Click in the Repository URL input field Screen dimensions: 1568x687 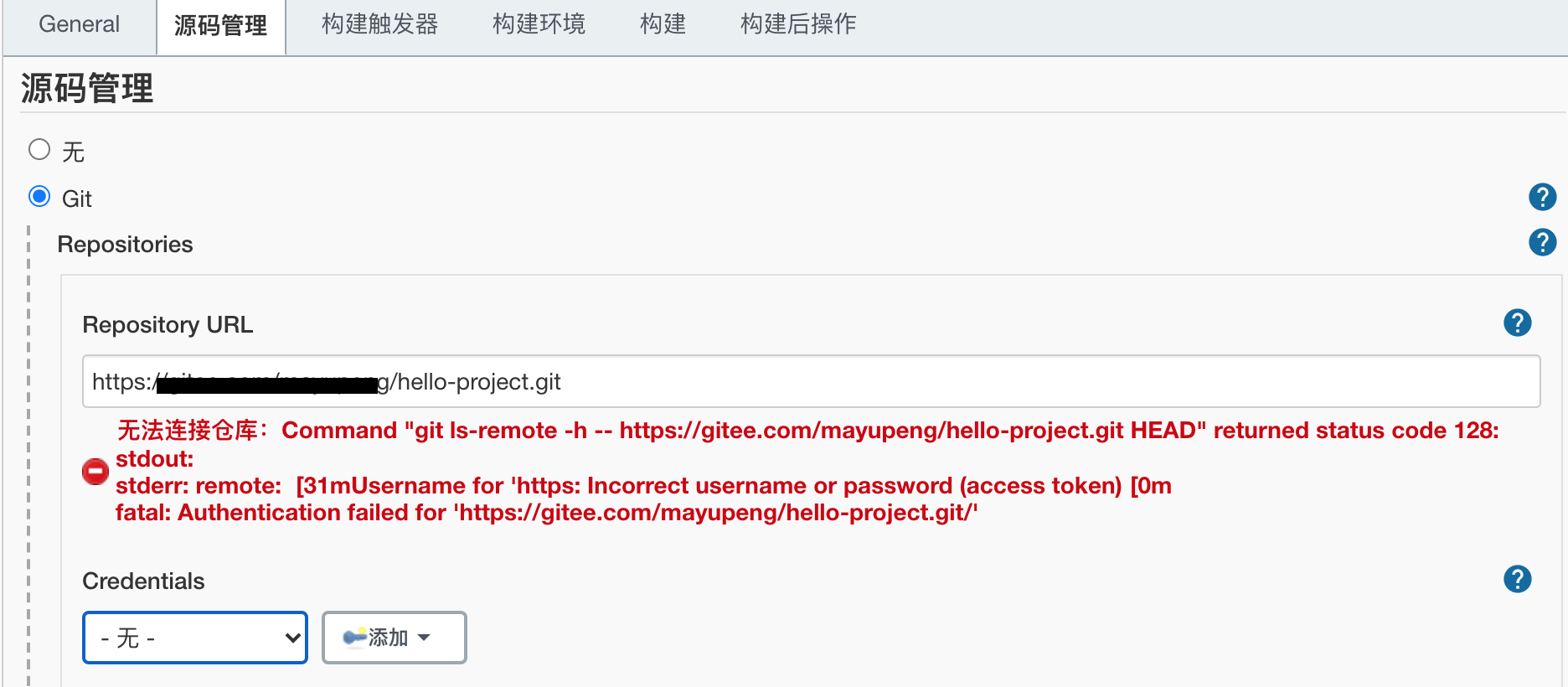pyautogui.click(x=921, y=382)
